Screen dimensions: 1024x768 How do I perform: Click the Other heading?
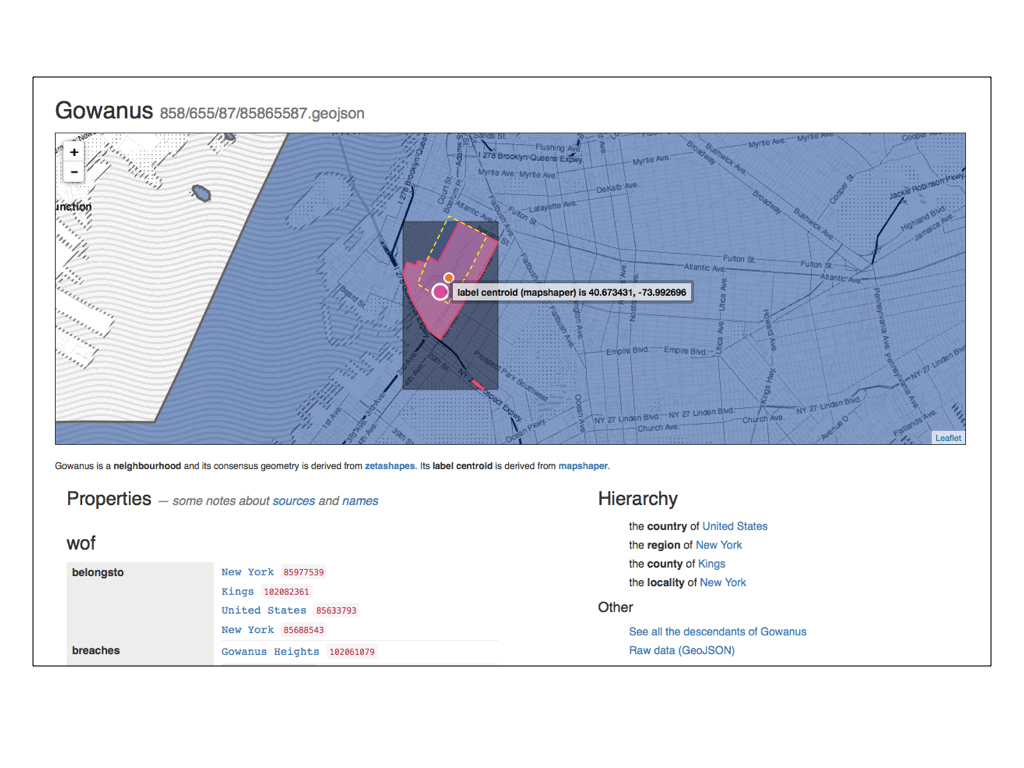point(615,607)
